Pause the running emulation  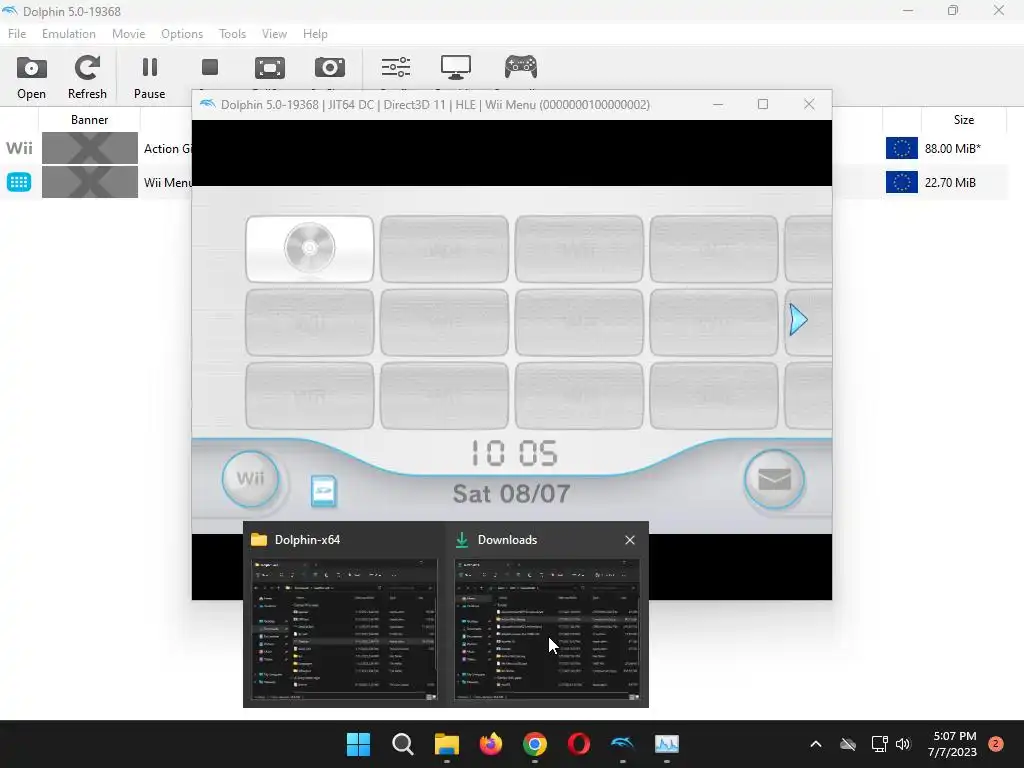coord(150,78)
